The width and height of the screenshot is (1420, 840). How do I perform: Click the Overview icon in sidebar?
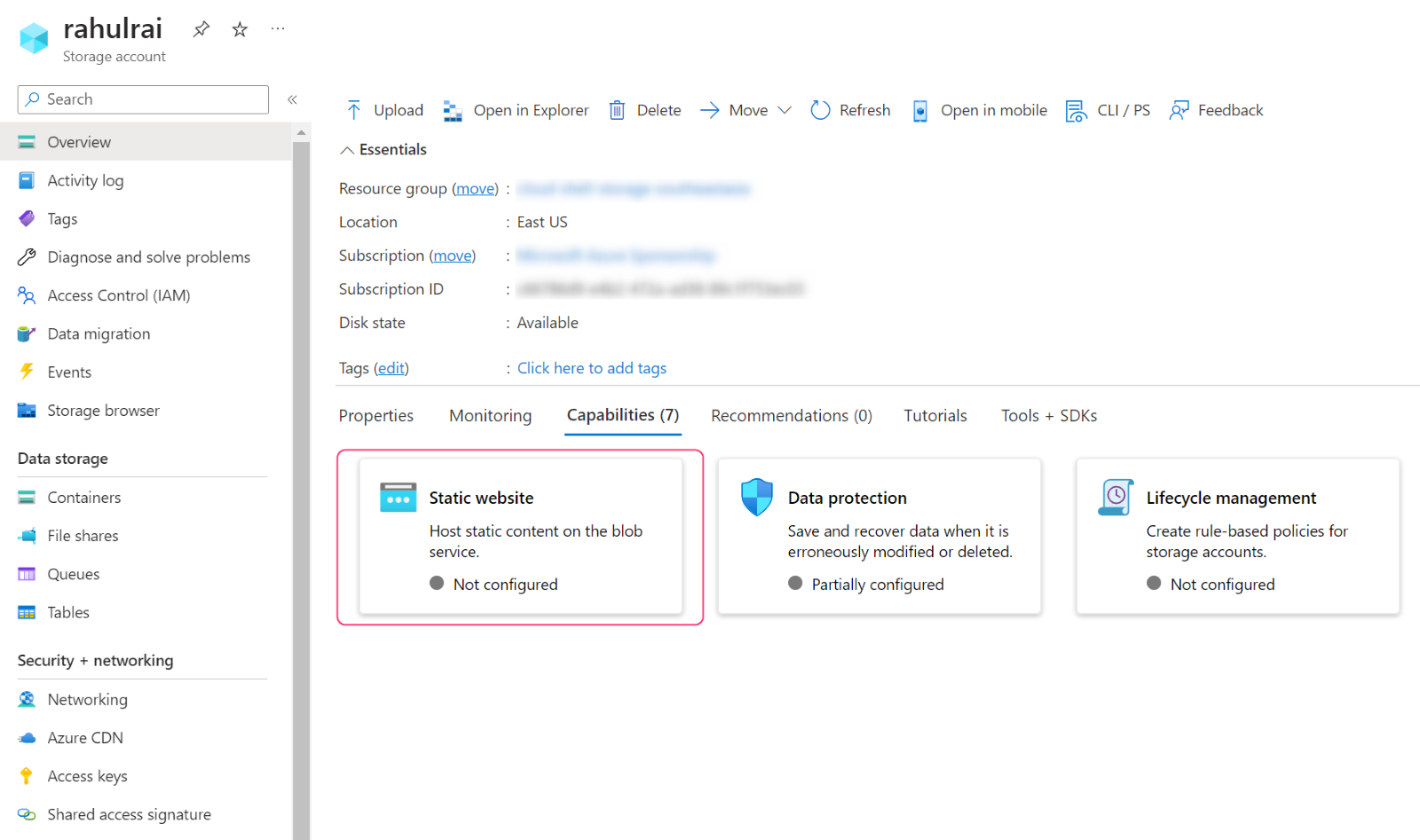pos(27,142)
